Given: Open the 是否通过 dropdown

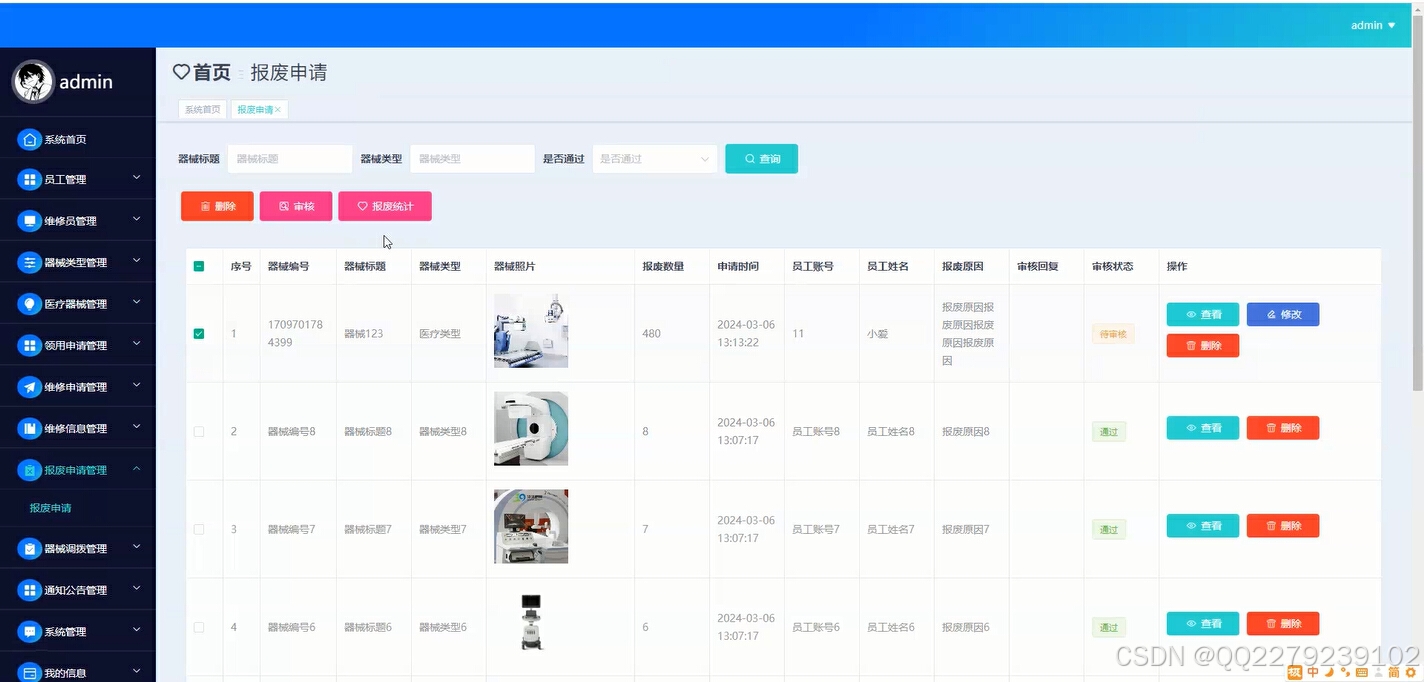Looking at the screenshot, I should (x=654, y=158).
